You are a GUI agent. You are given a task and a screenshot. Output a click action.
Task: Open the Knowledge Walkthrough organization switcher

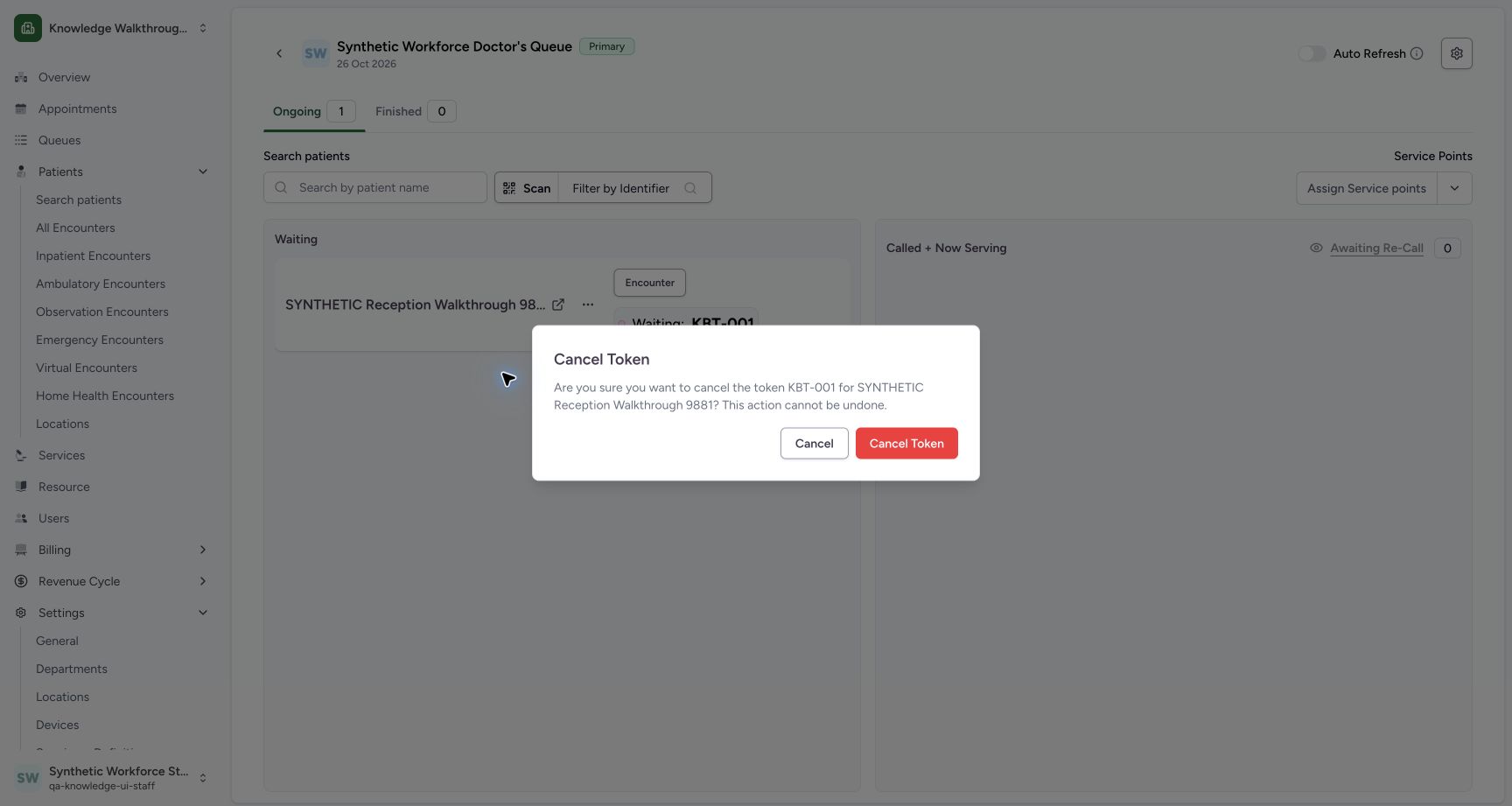[x=112, y=28]
